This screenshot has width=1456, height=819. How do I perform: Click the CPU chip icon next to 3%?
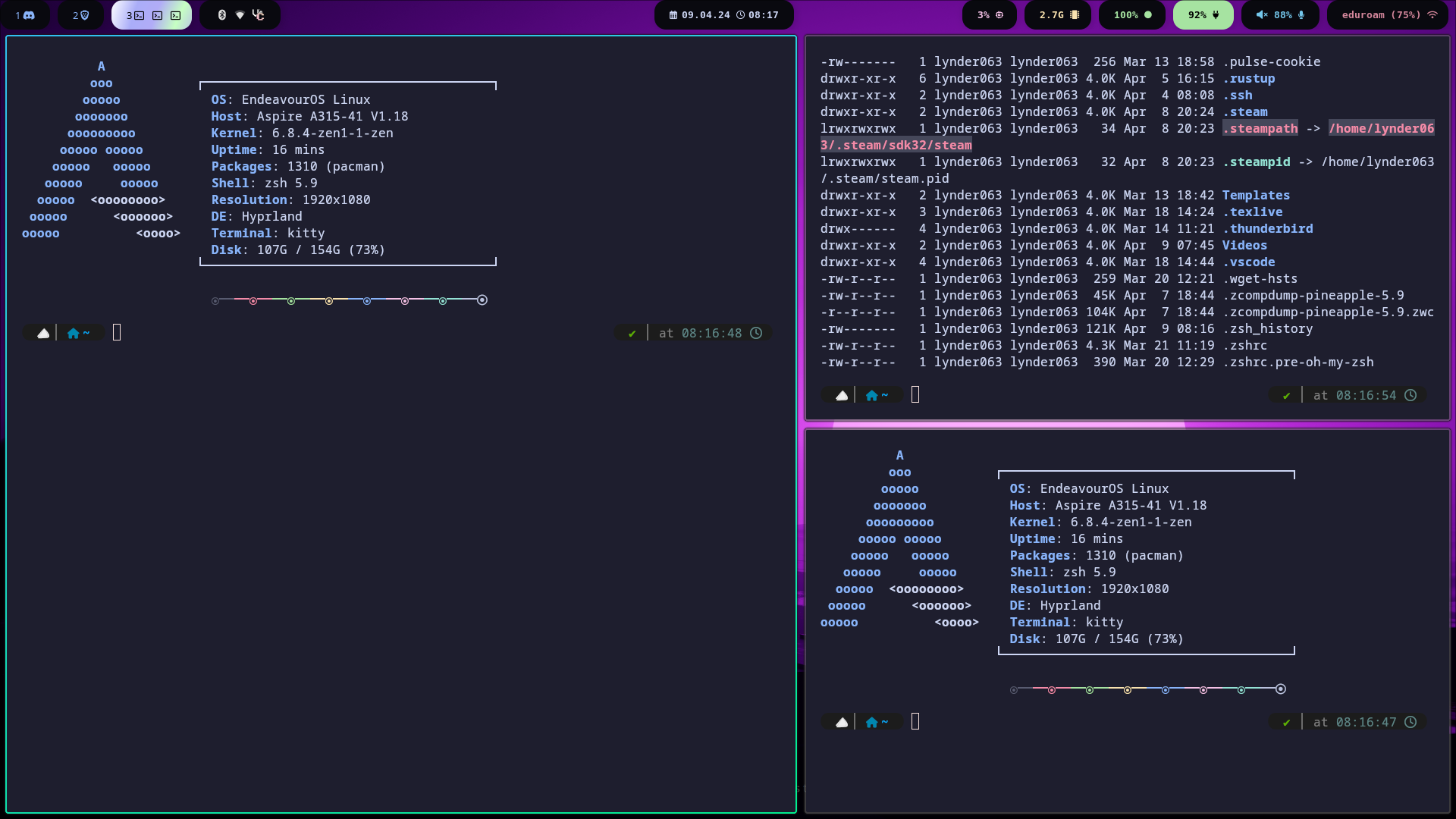[x=999, y=15]
